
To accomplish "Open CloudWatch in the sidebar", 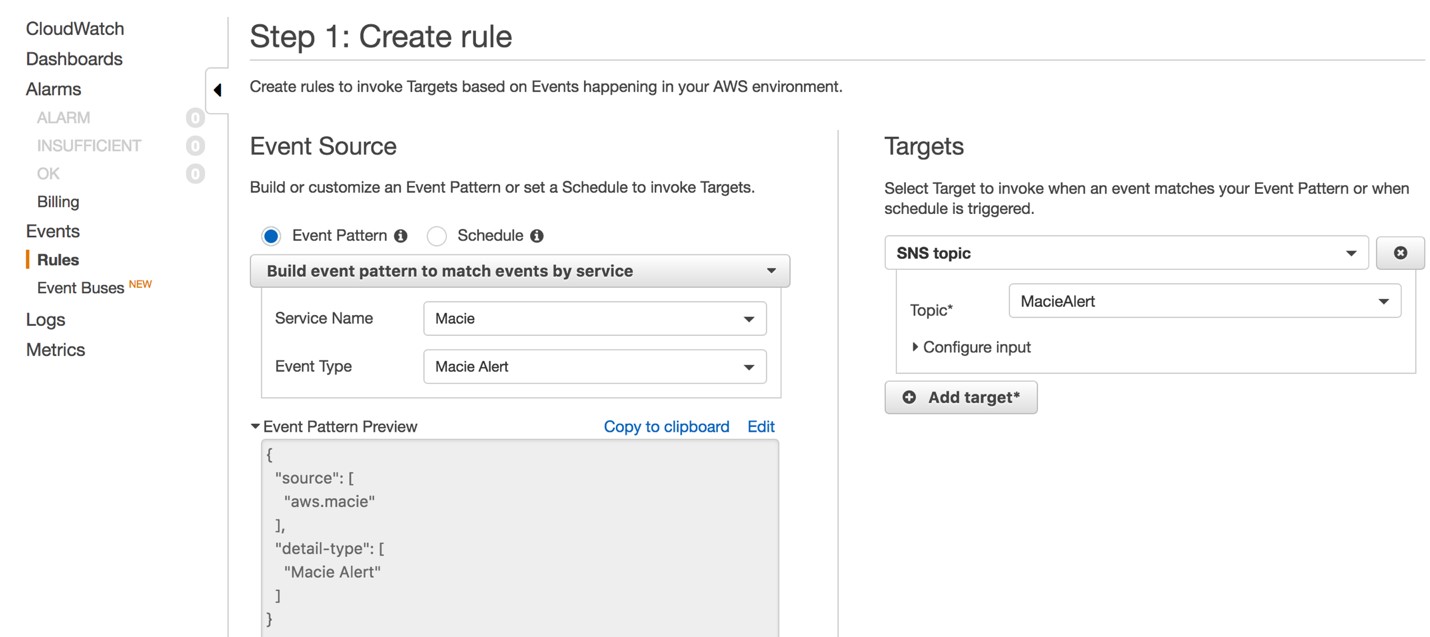I will (x=75, y=29).
